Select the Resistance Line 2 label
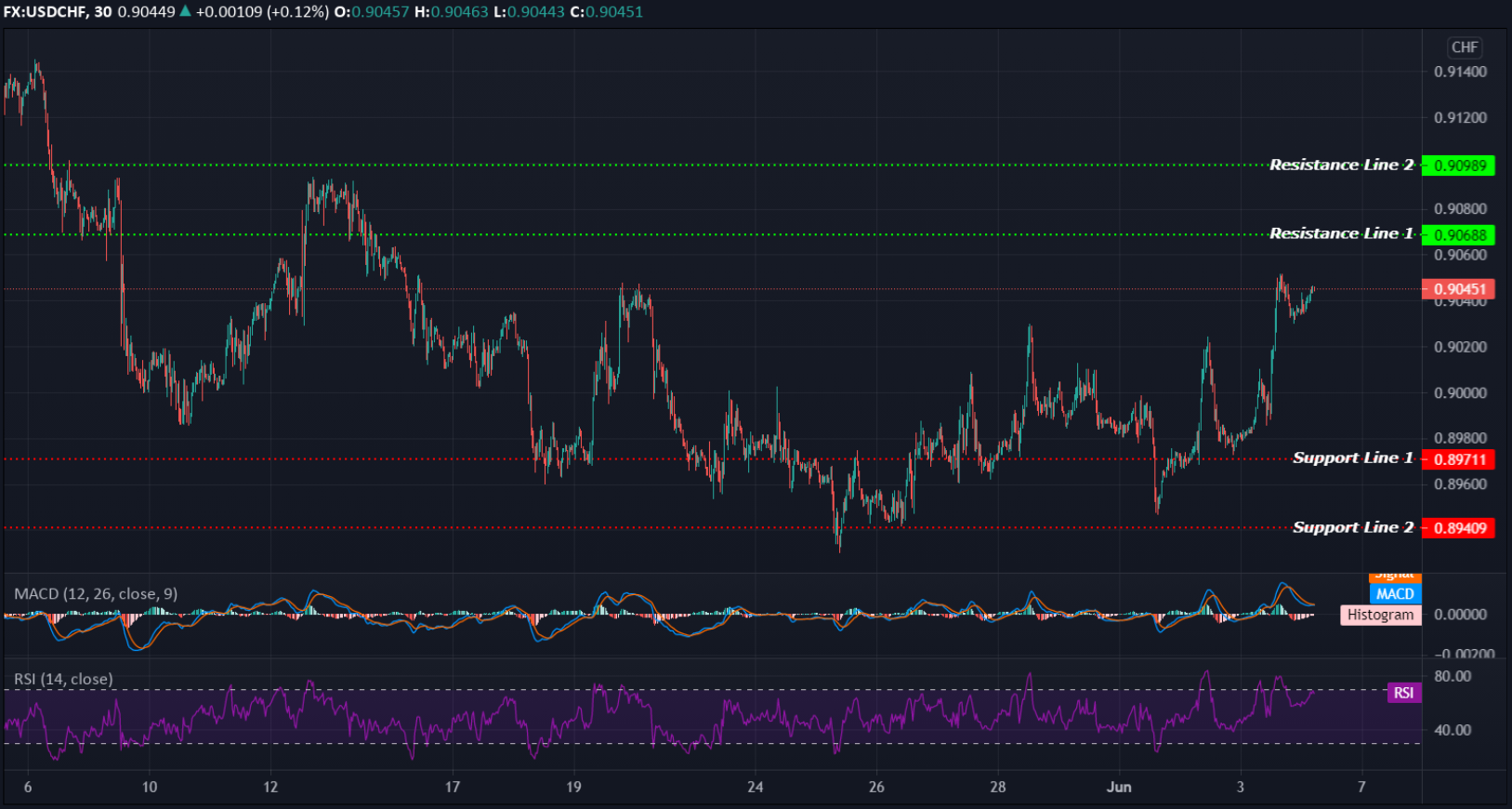The width and height of the screenshot is (1512, 809). click(x=1341, y=165)
